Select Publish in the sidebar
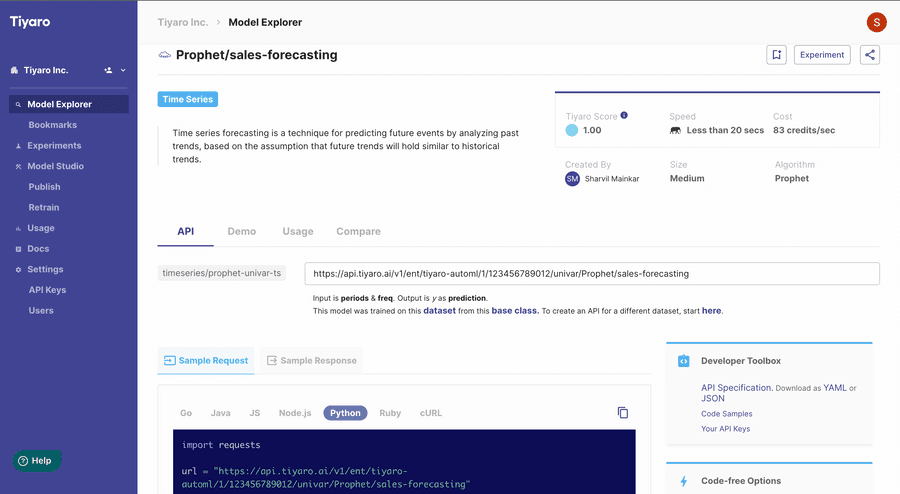900x494 pixels. coord(44,186)
